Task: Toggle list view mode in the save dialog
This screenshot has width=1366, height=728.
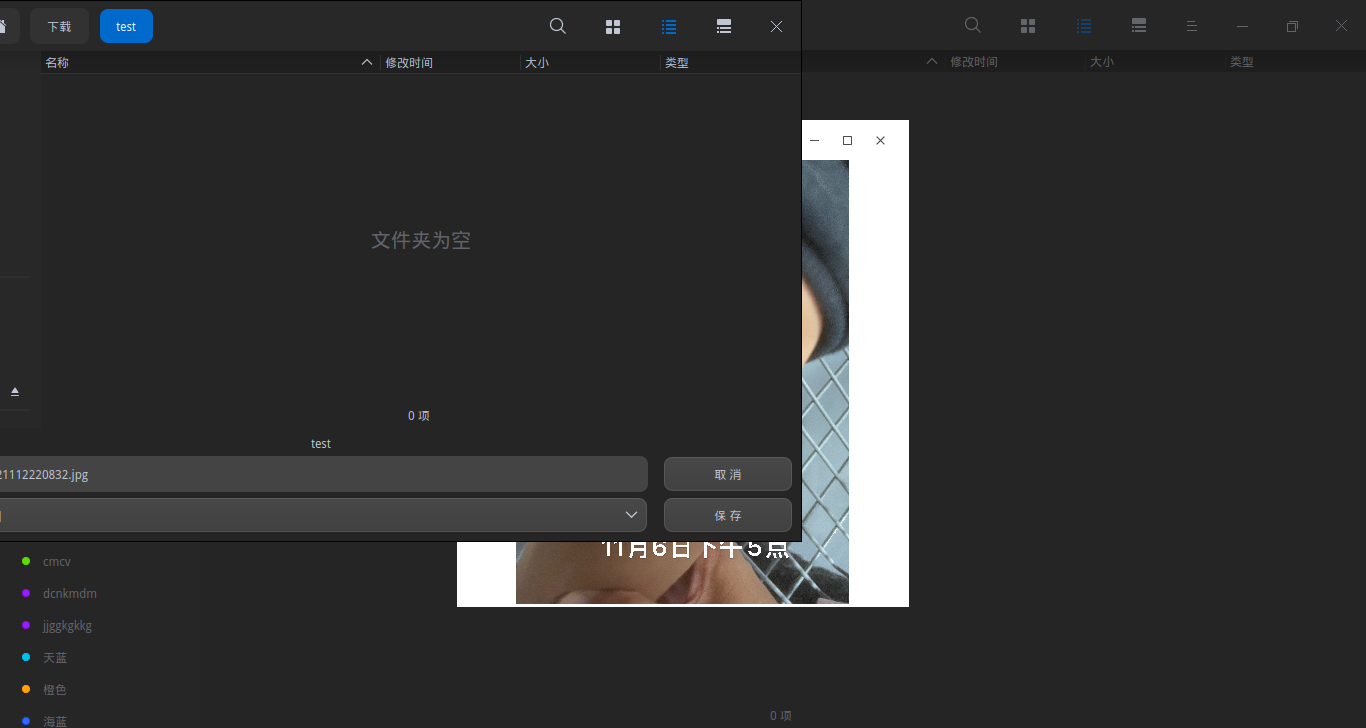Action: point(668,26)
